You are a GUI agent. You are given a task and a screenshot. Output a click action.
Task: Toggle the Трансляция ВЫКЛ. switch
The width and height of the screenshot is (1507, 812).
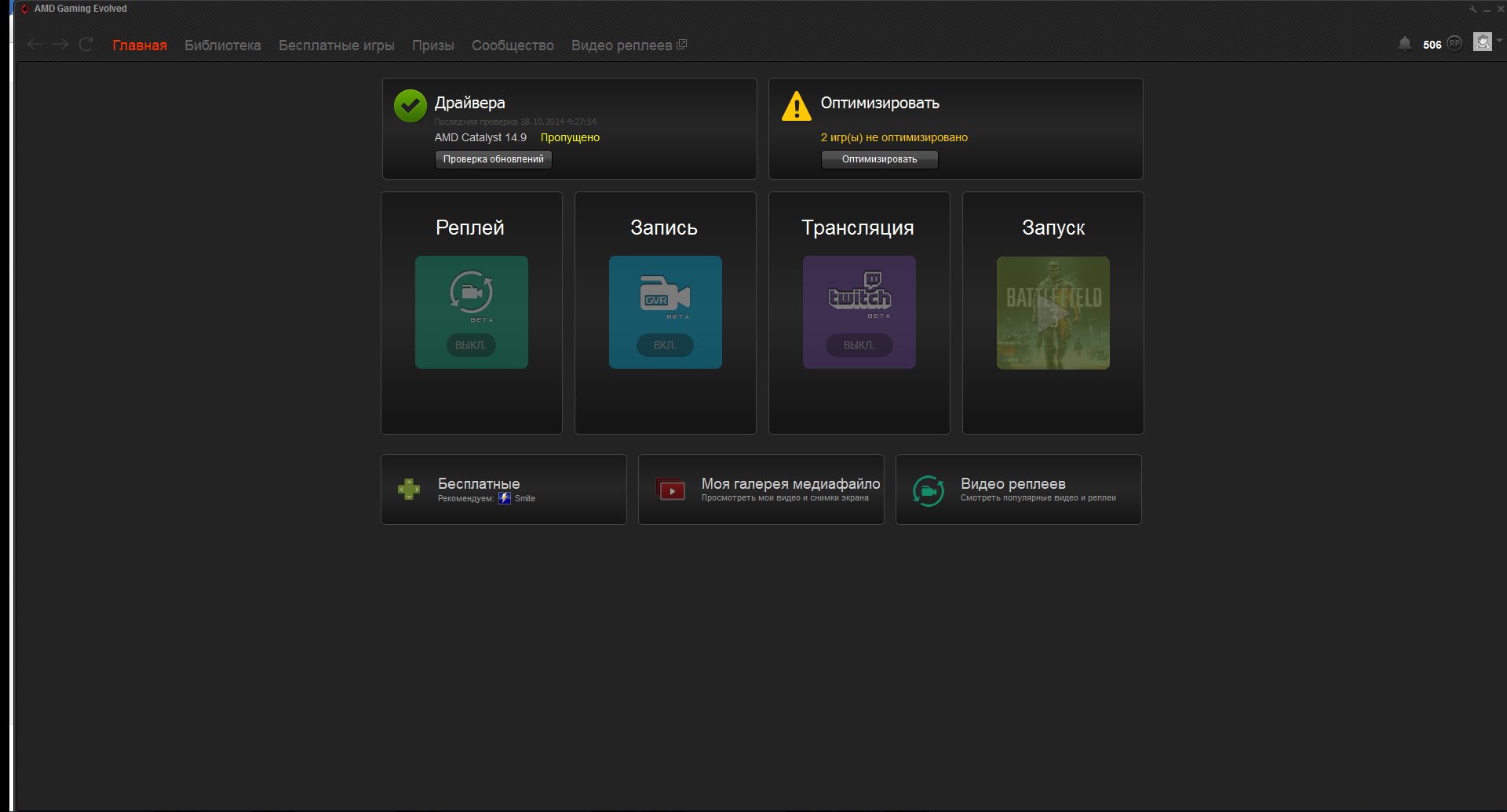click(859, 345)
